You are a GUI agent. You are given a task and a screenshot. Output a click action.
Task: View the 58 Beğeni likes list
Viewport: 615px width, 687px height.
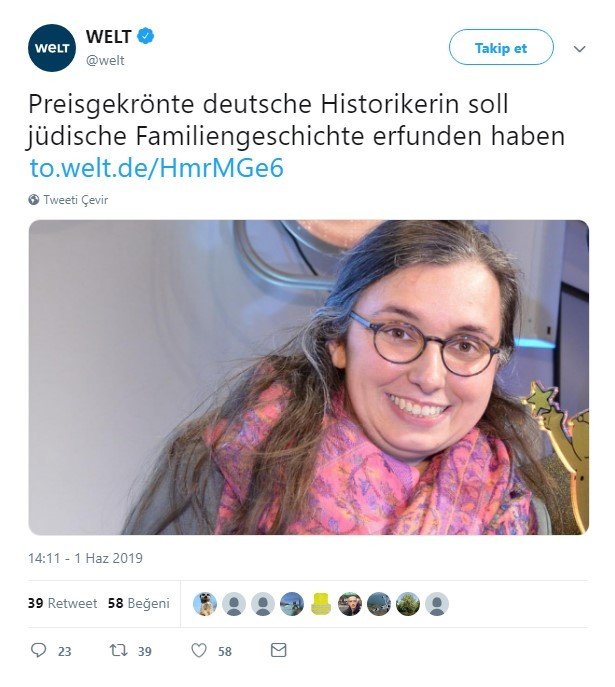[x=138, y=603]
